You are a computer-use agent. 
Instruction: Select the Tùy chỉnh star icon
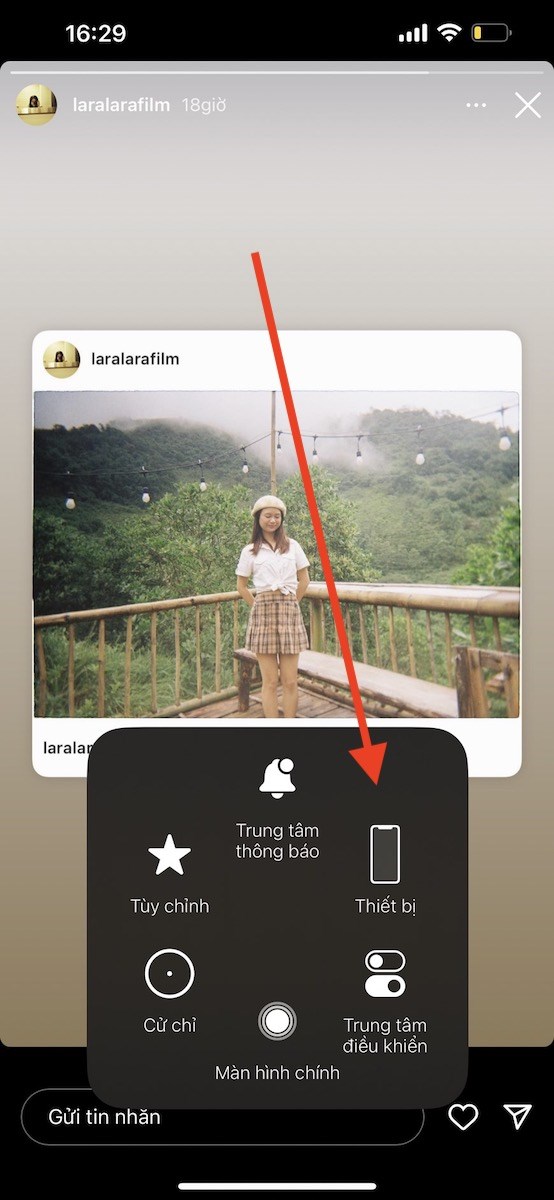pos(169,856)
